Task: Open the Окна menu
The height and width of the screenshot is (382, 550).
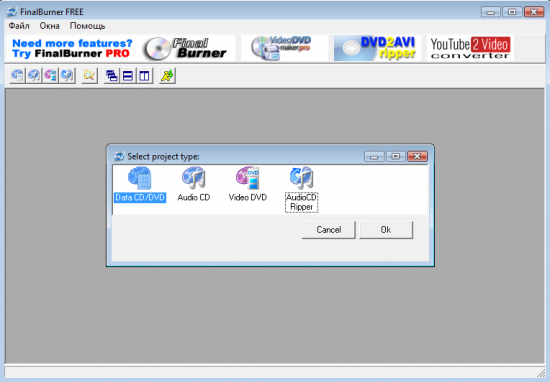Action: pyautogui.click(x=49, y=26)
